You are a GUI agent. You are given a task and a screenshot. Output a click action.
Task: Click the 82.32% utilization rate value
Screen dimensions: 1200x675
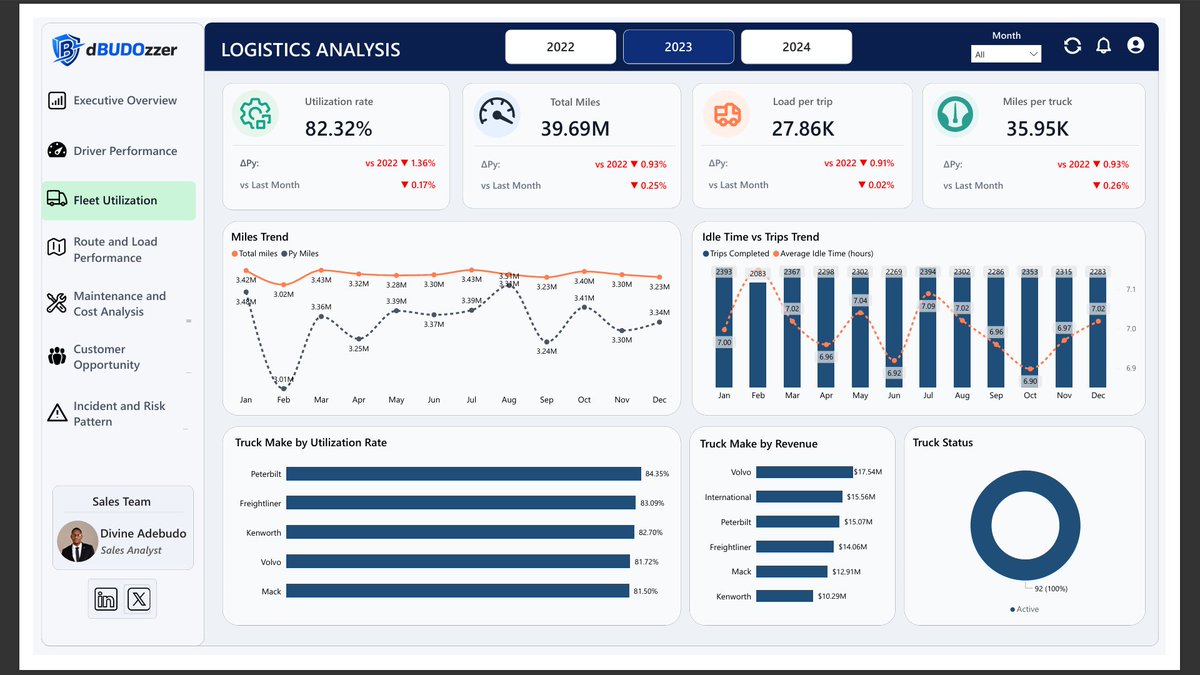click(338, 128)
